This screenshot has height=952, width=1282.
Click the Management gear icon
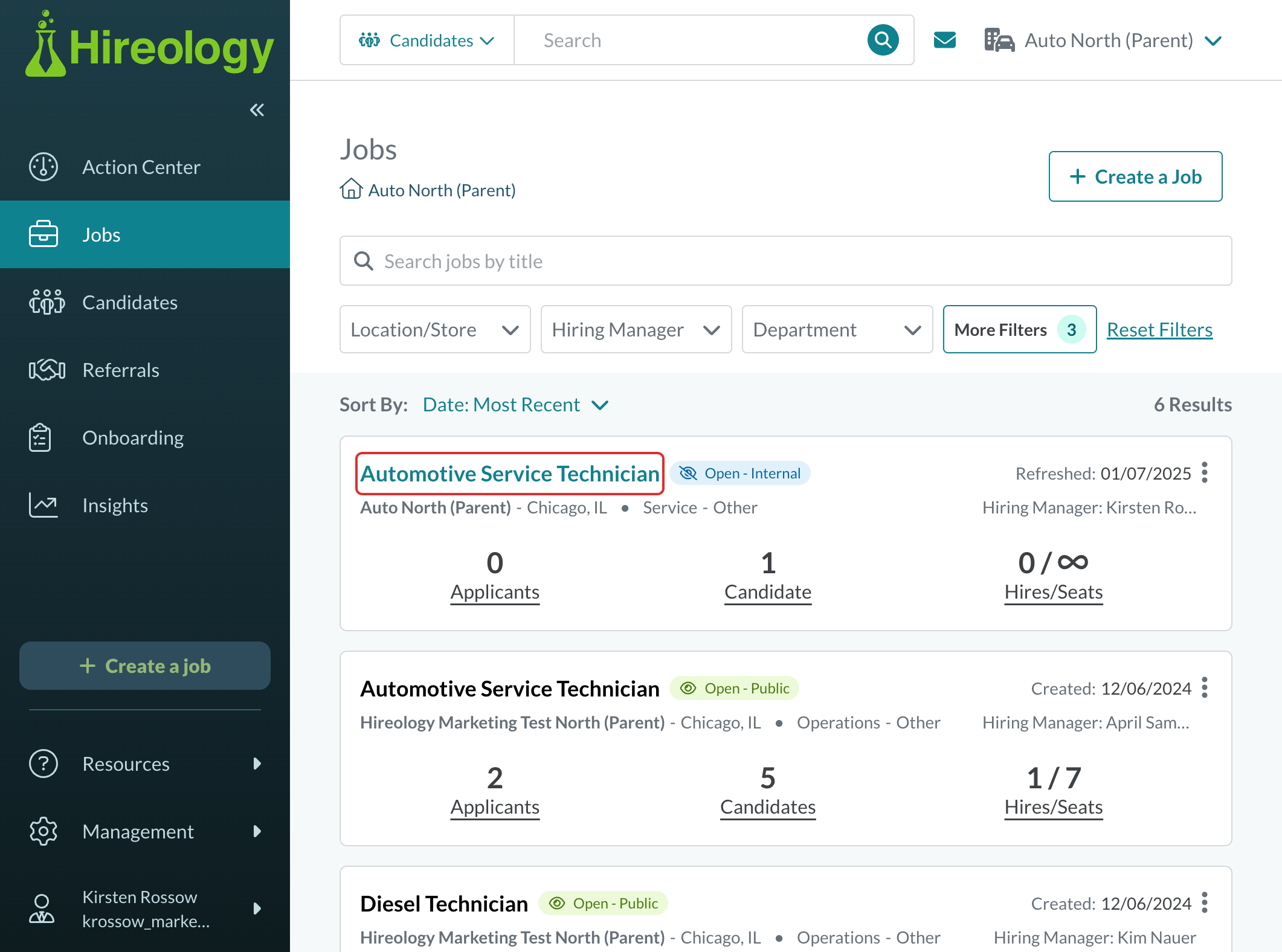(x=43, y=831)
